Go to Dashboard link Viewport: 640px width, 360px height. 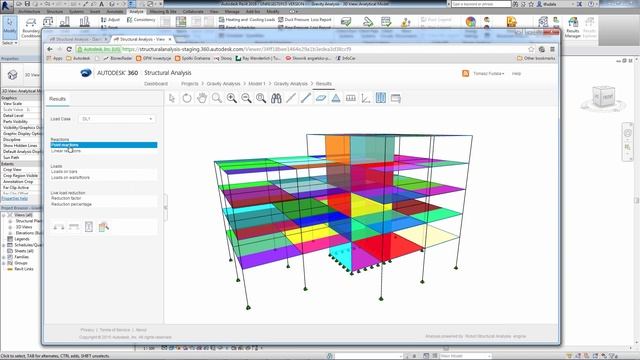pos(156,84)
